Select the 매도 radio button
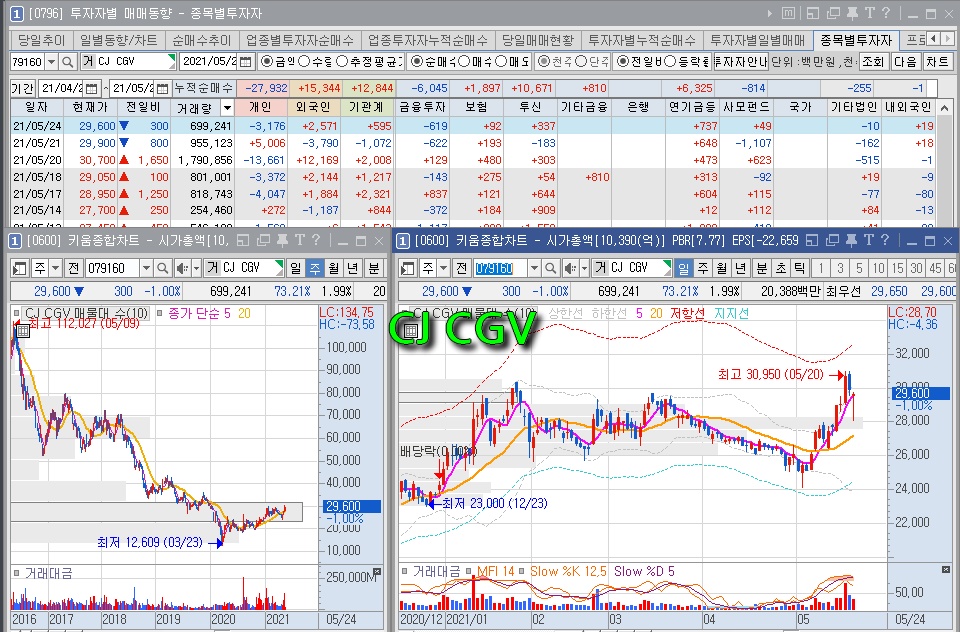 [501, 62]
